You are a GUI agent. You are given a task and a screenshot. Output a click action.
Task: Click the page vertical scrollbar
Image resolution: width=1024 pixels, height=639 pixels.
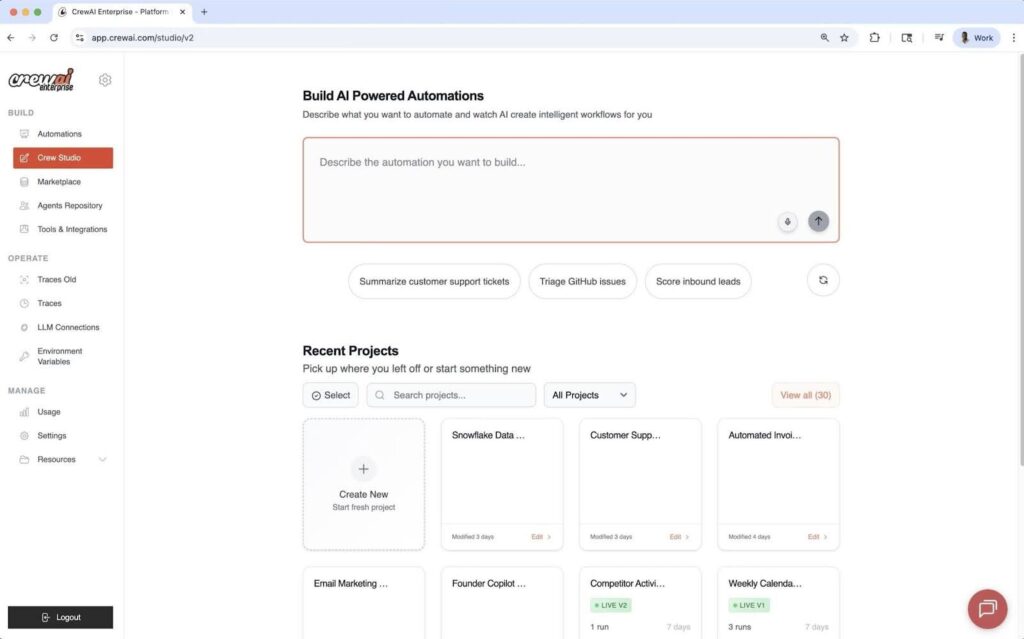pyautogui.click(x=1021, y=259)
